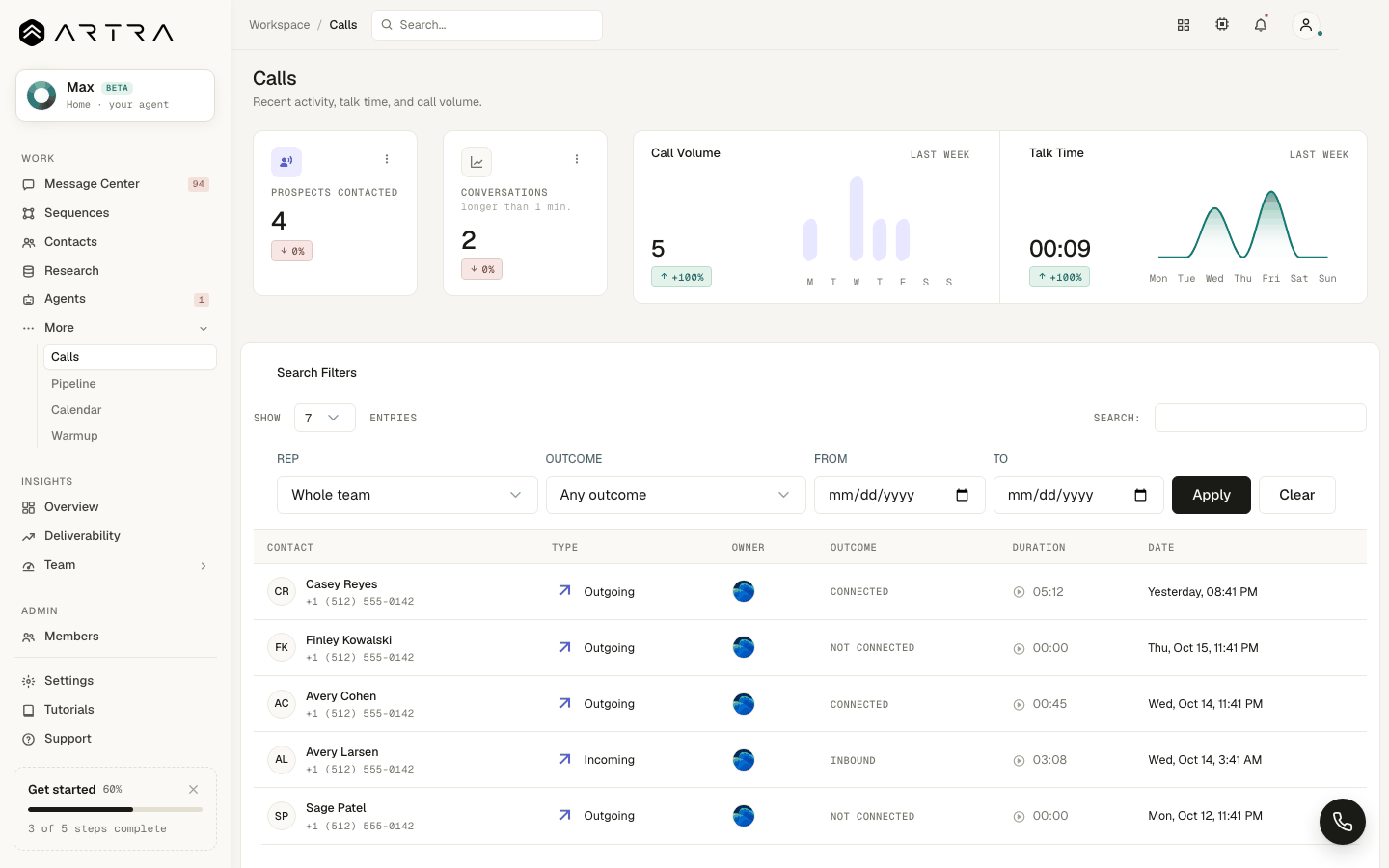
Task: Click the ARTRA logo
Action: pyautogui.click(x=96, y=33)
